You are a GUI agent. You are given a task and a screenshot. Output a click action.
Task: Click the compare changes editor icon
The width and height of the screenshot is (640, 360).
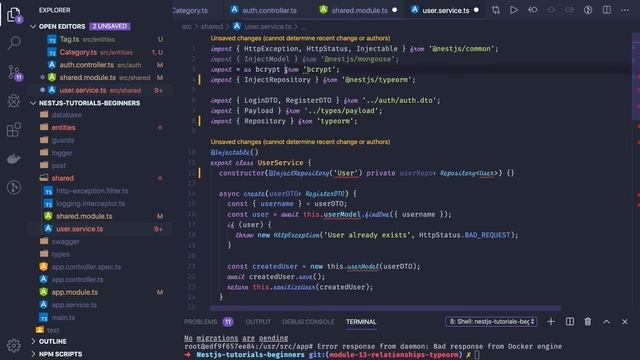[496, 10]
